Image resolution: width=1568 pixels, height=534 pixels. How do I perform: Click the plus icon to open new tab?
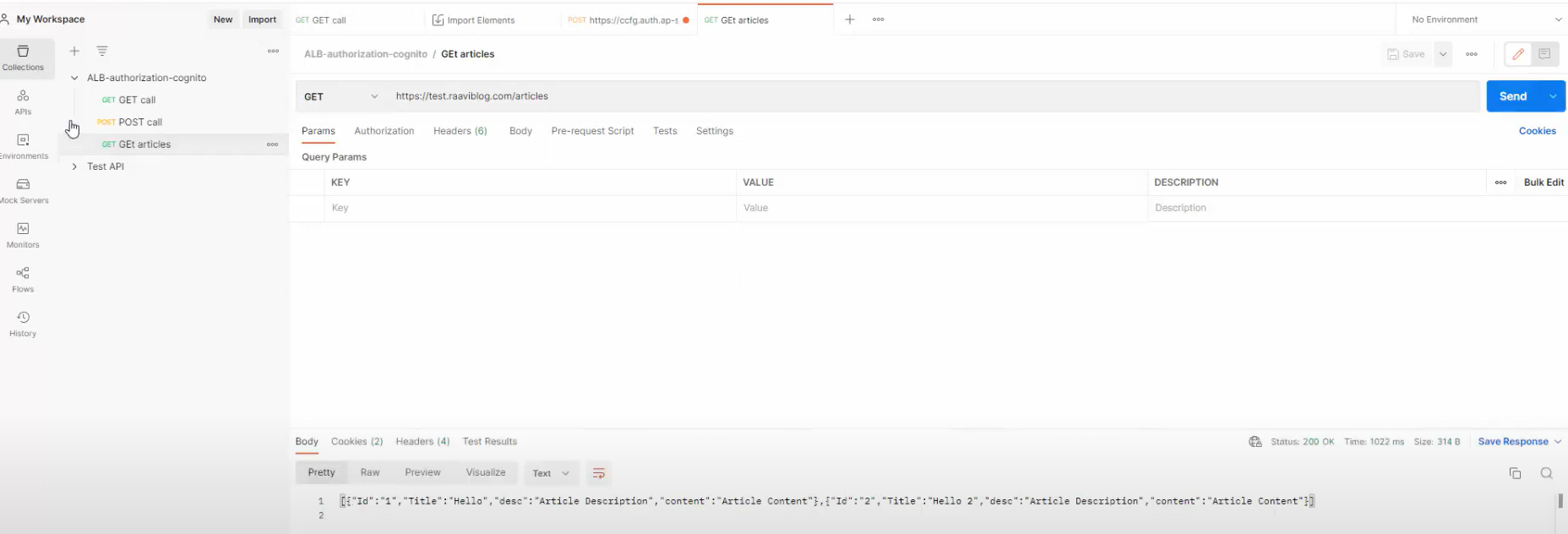[850, 19]
